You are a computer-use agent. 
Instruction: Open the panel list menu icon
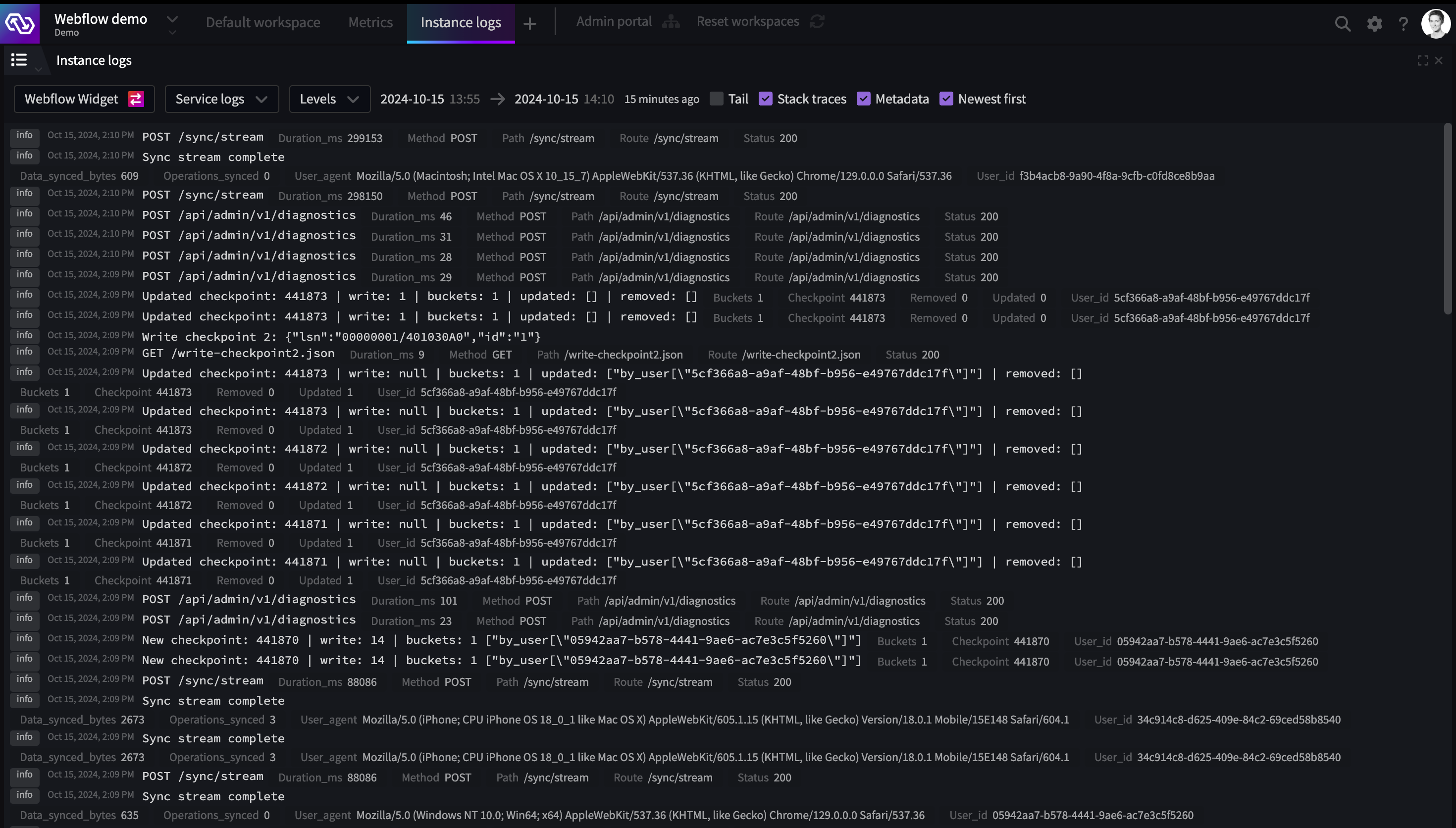pos(19,60)
